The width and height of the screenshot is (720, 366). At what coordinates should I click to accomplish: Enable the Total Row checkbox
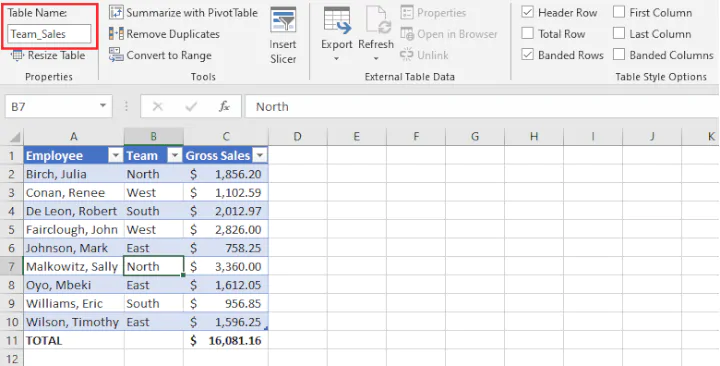pos(528,34)
